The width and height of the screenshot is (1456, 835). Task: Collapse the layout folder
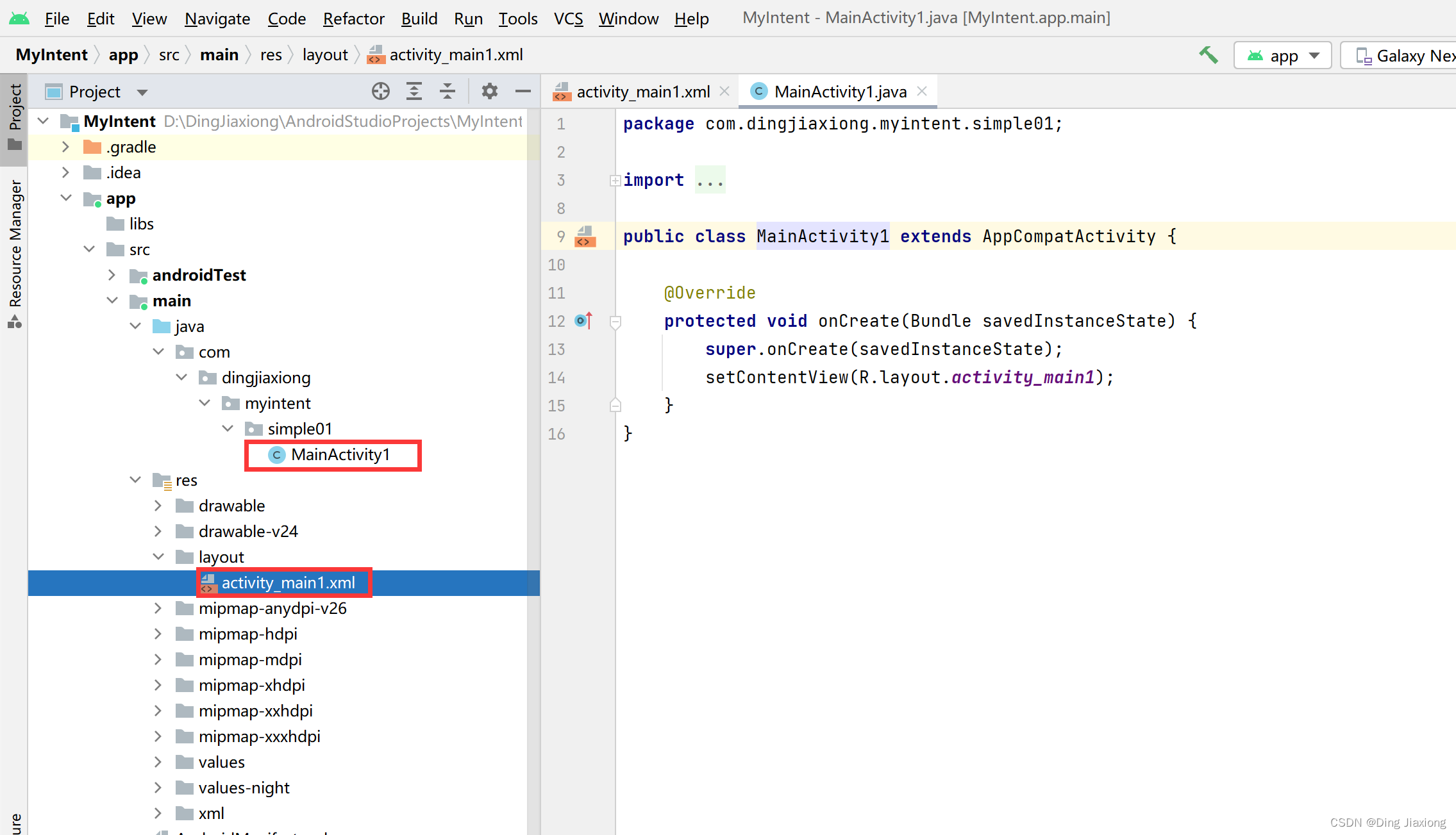[158, 557]
